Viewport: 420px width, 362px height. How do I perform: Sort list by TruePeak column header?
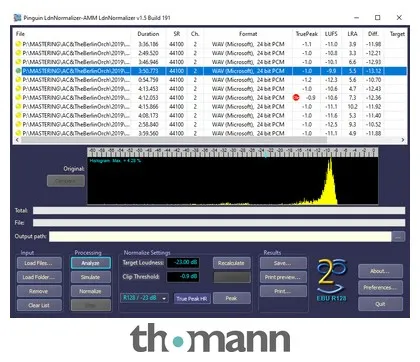(x=307, y=34)
